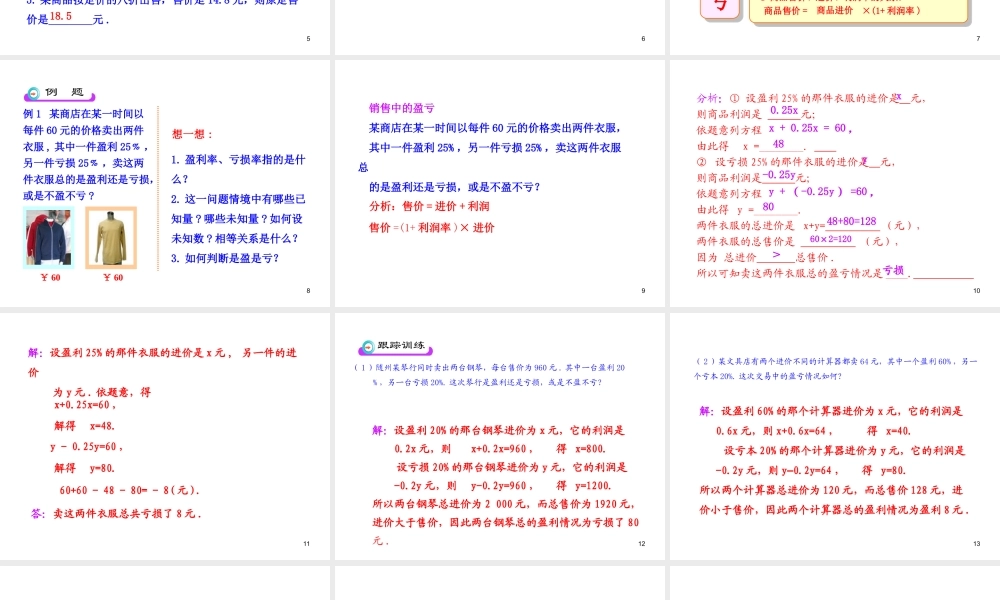The width and height of the screenshot is (1000, 600).
Task: Select the yellow shirt photo on slide 8
Action: [110, 237]
